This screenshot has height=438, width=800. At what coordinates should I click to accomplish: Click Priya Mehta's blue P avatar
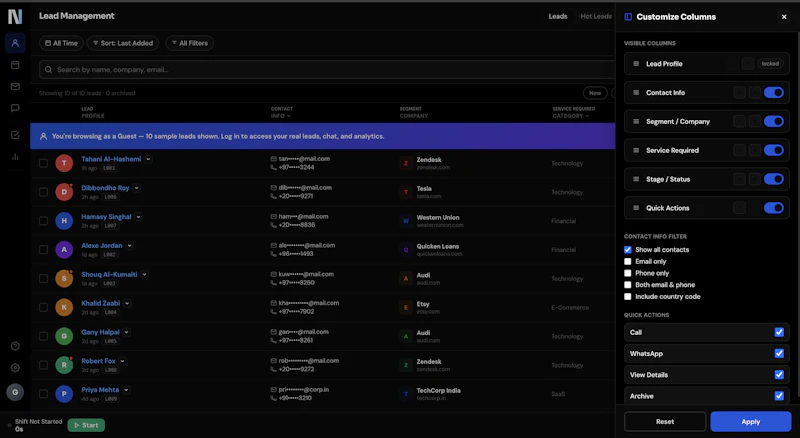point(64,394)
